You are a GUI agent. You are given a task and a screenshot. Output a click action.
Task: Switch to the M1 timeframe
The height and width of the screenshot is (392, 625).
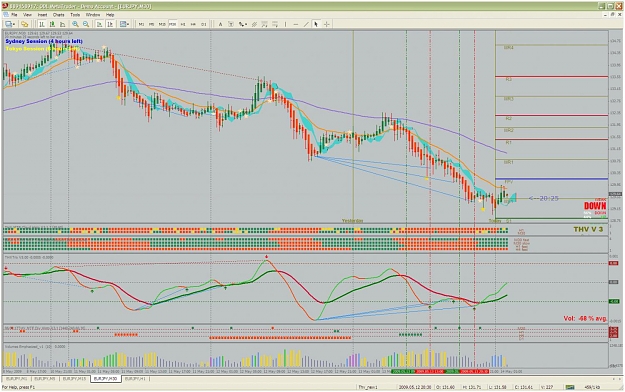pos(141,24)
